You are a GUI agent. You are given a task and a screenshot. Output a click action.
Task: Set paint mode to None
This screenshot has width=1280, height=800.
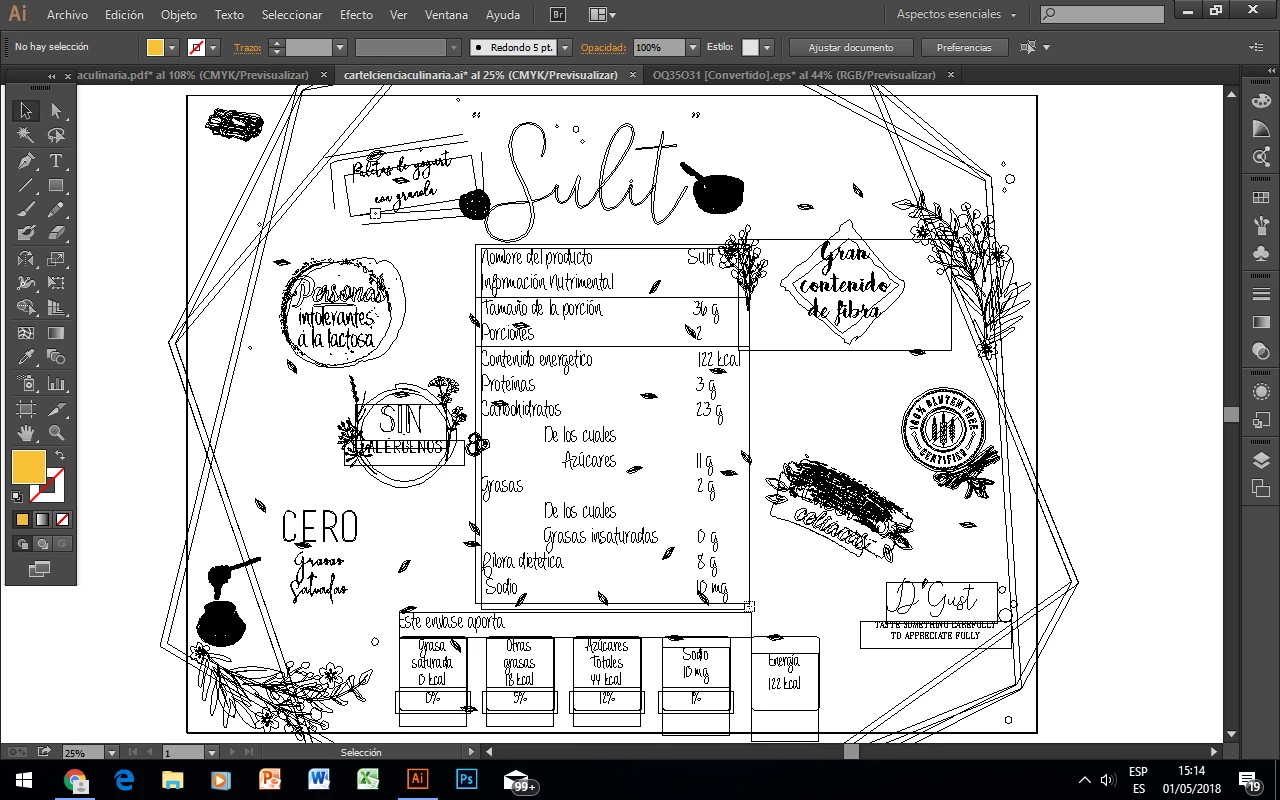[62, 520]
